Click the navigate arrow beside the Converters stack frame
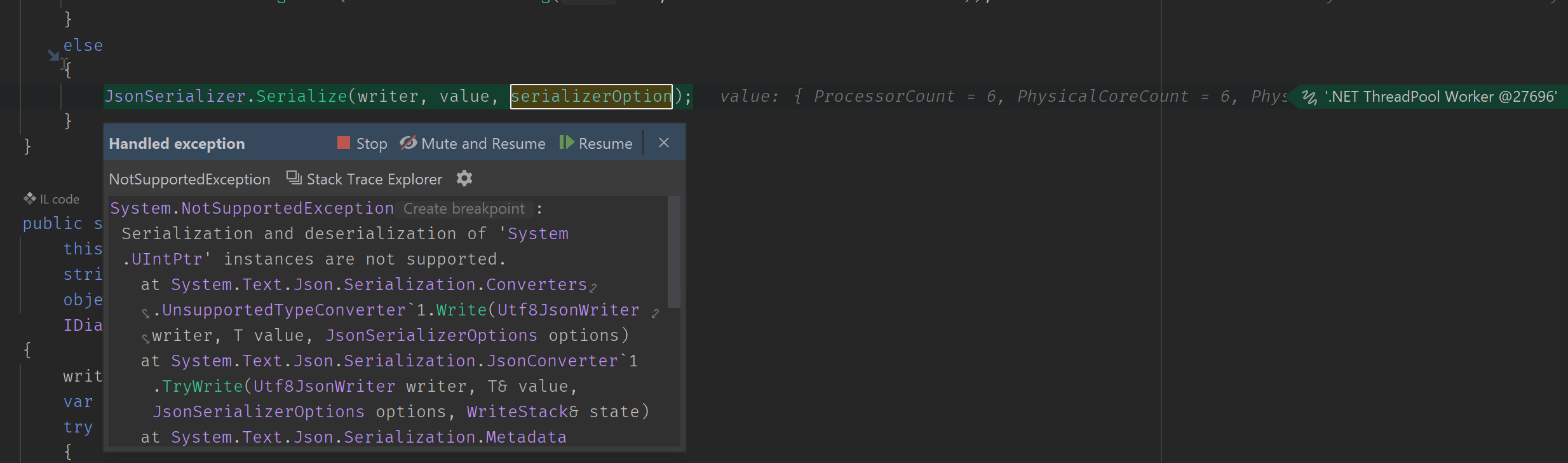This screenshot has height=463, width=1568. click(595, 287)
